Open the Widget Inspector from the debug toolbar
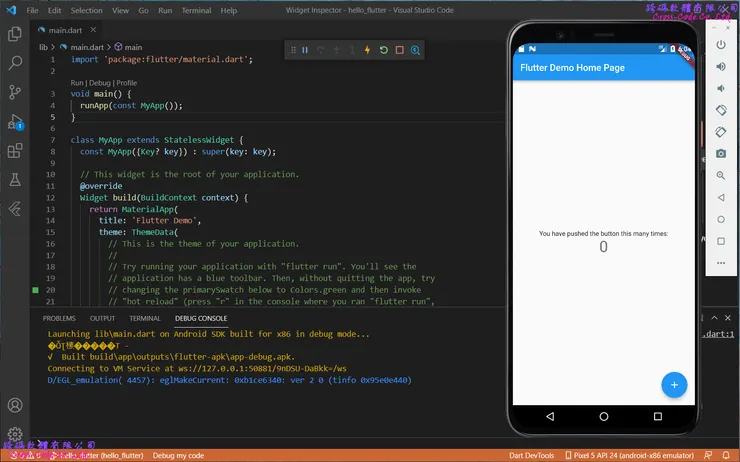Screen dimensions: 740x462 click(x=415, y=50)
